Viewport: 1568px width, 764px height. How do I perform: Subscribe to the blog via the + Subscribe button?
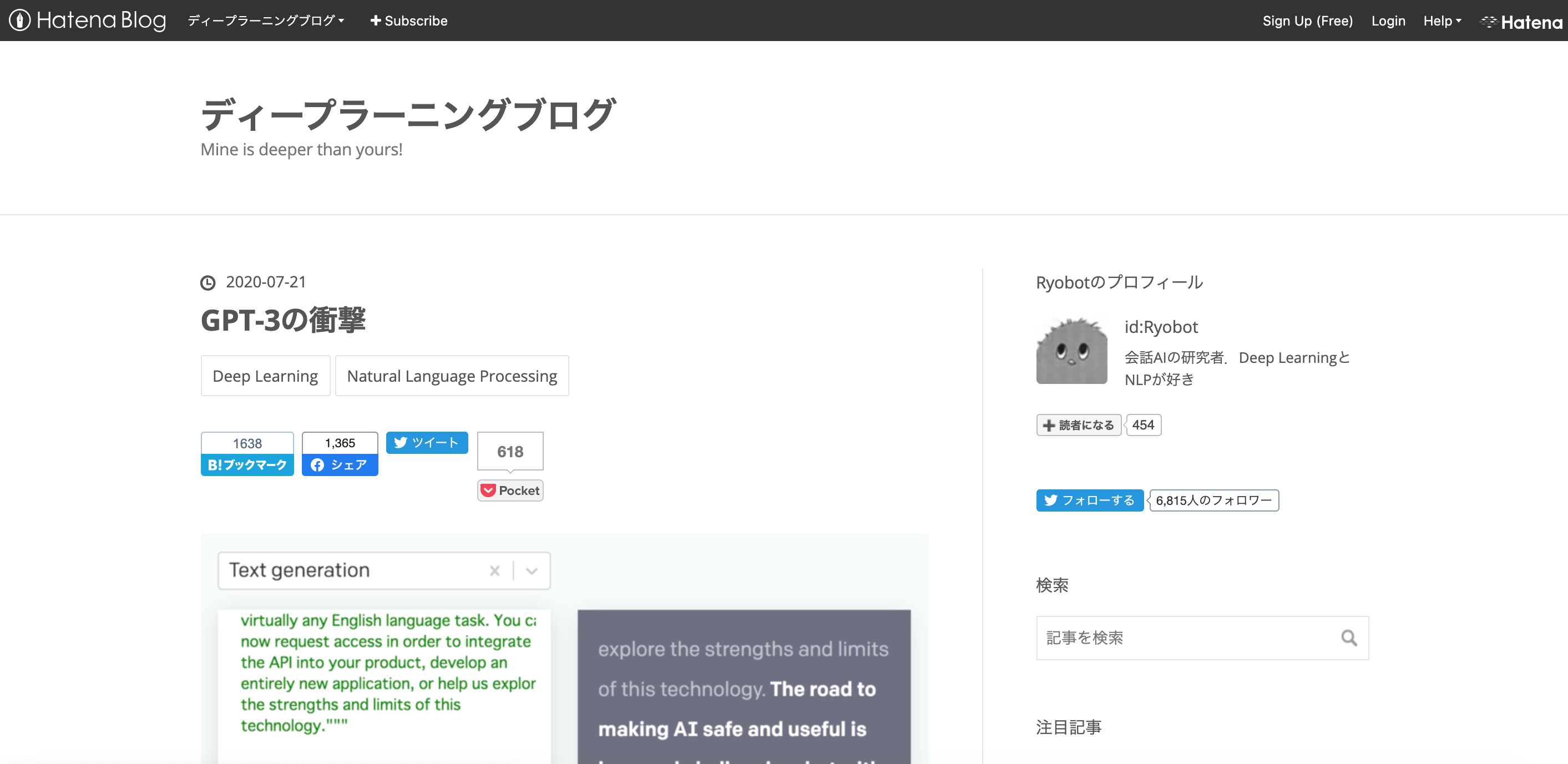click(x=409, y=21)
